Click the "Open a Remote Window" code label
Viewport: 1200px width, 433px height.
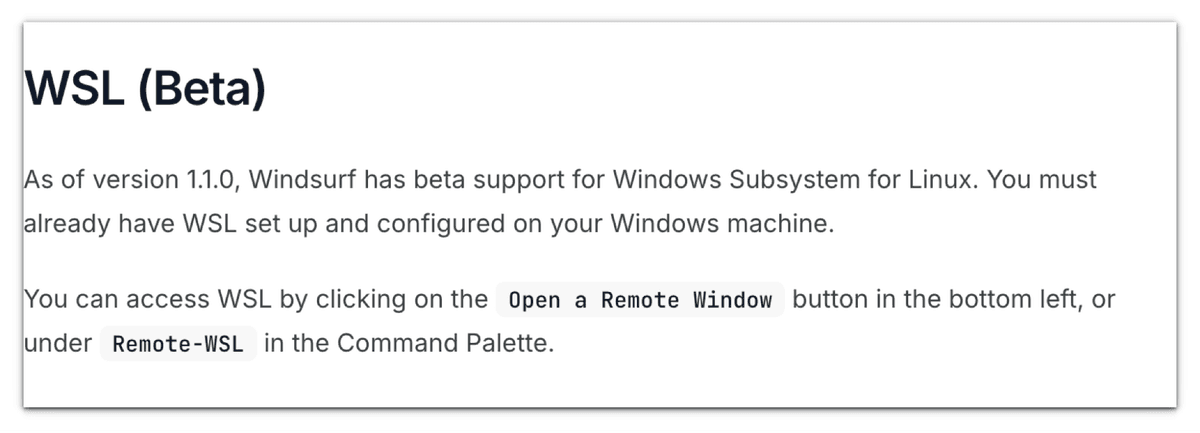click(x=640, y=300)
